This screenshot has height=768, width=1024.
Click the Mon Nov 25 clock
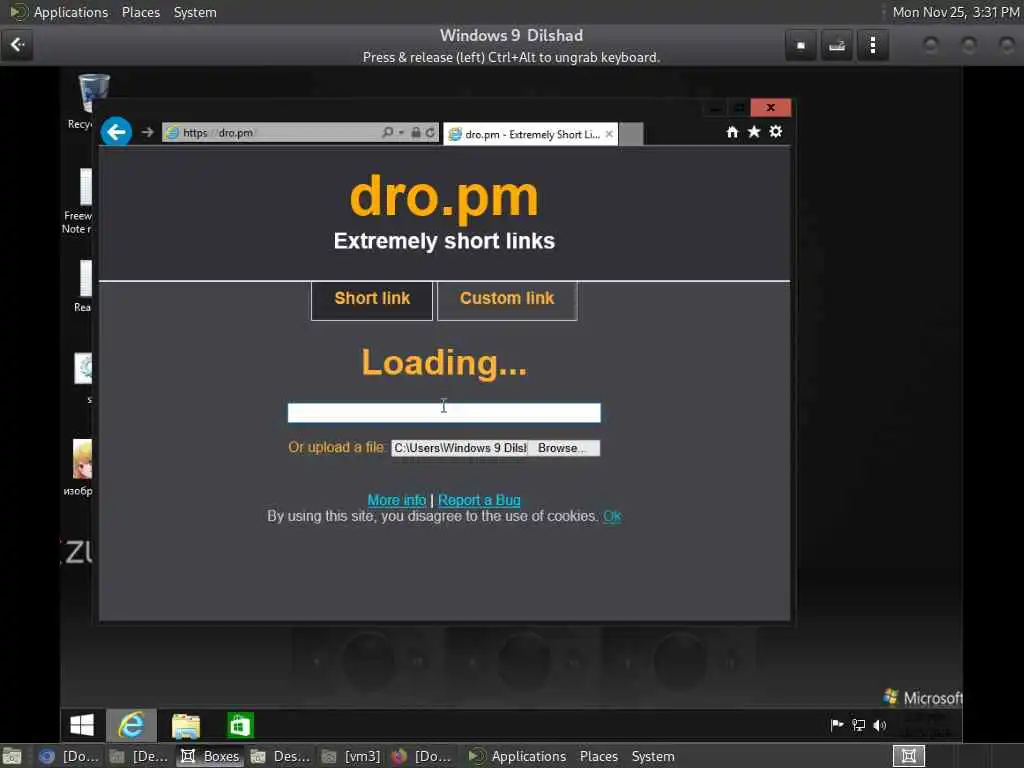point(955,12)
